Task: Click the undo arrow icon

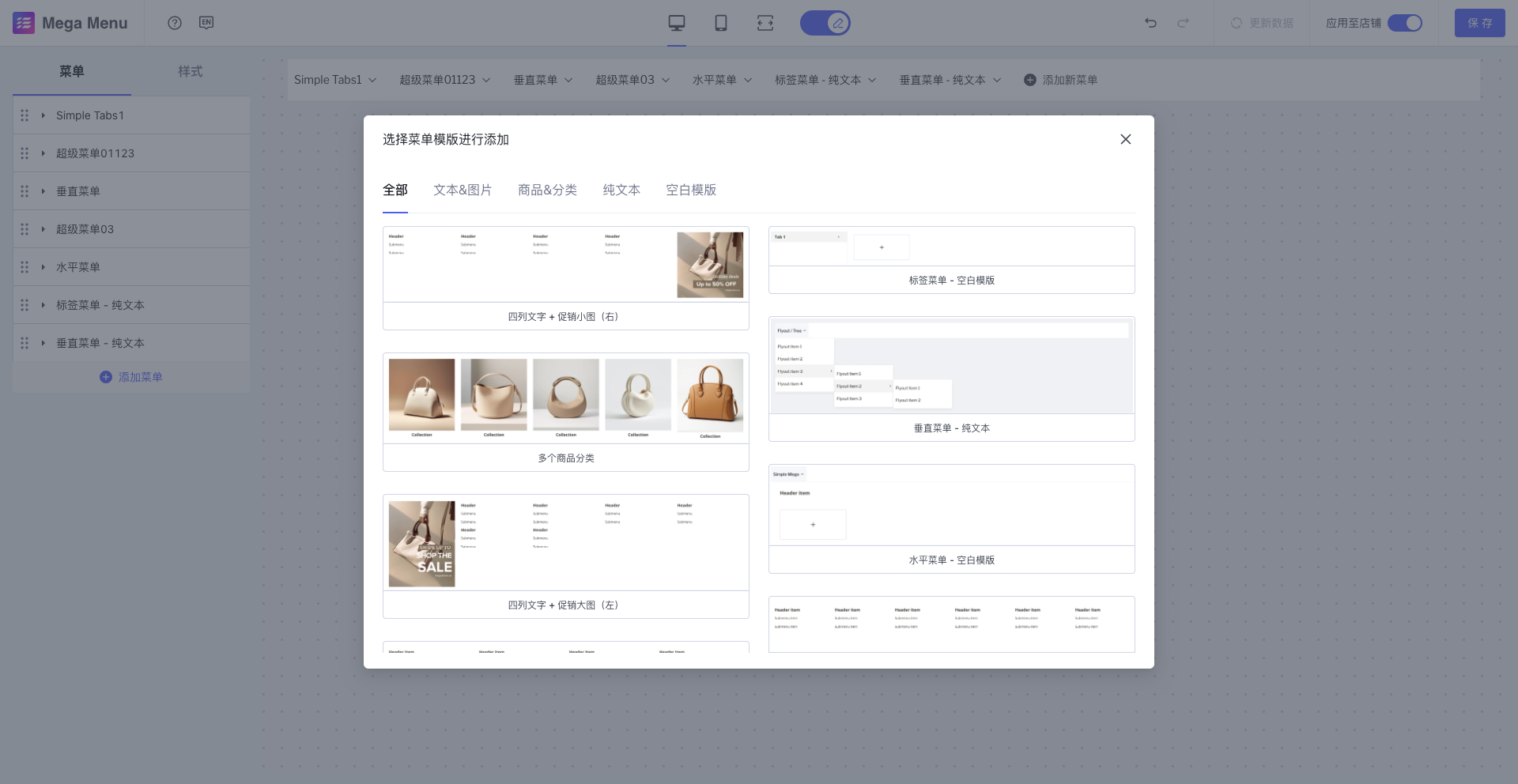Action: tap(1151, 23)
